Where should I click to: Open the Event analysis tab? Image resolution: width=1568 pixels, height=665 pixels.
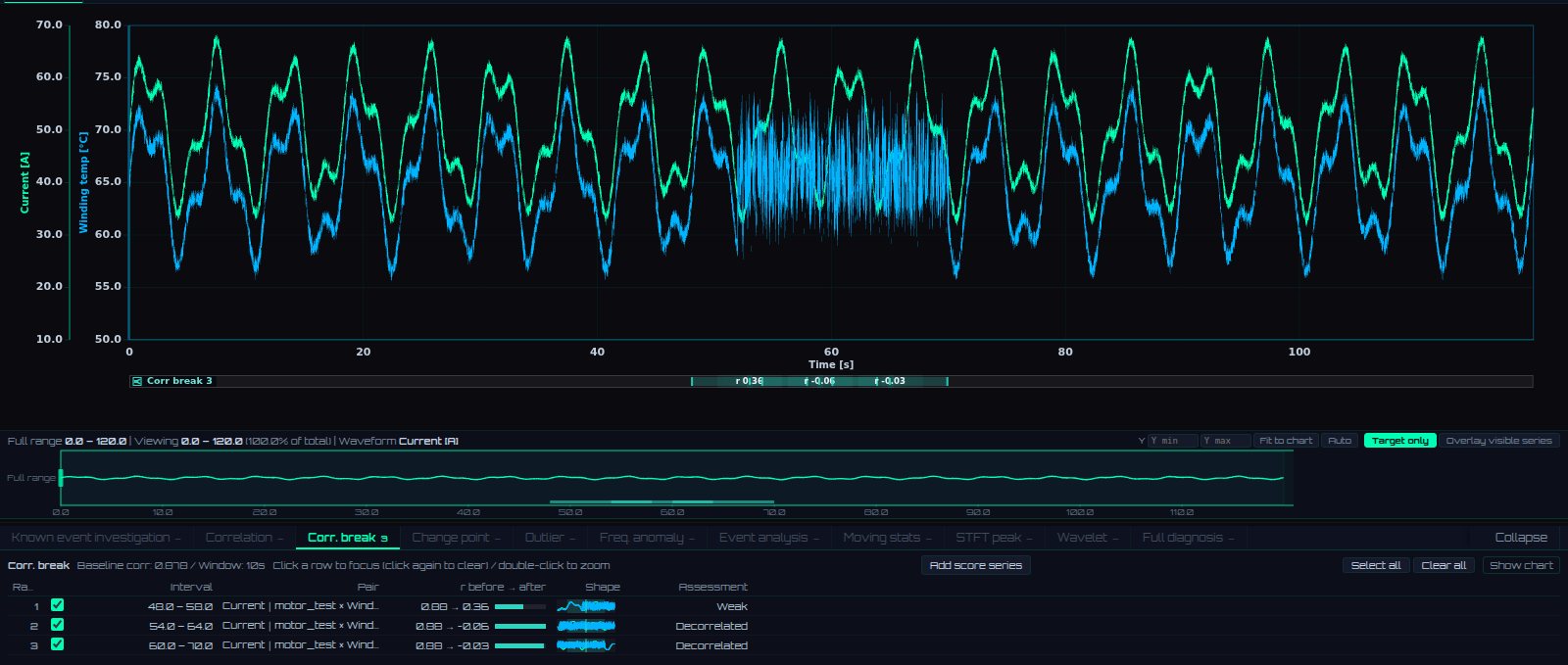768,538
